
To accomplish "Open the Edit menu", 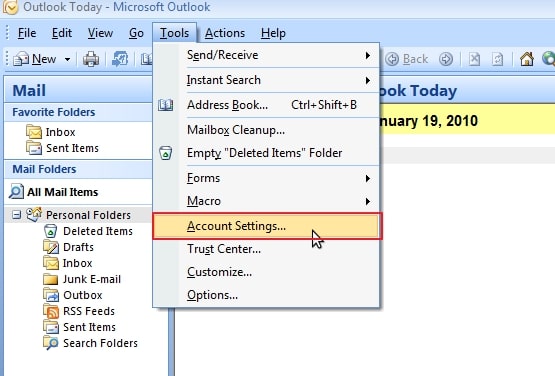I will [62, 33].
